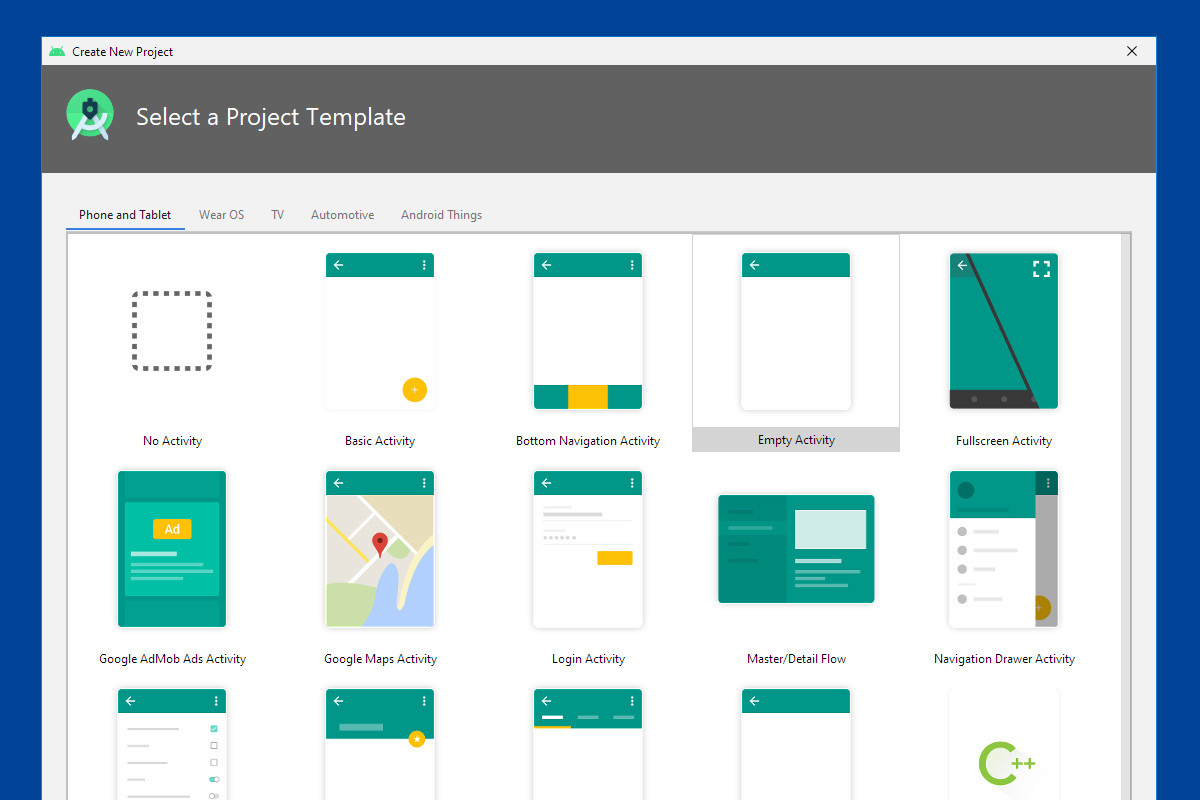The width and height of the screenshot is (1200, 800).
Task: Select the Bottom Navigation Activity thumbnail
Action: click(x=588, y=331)
